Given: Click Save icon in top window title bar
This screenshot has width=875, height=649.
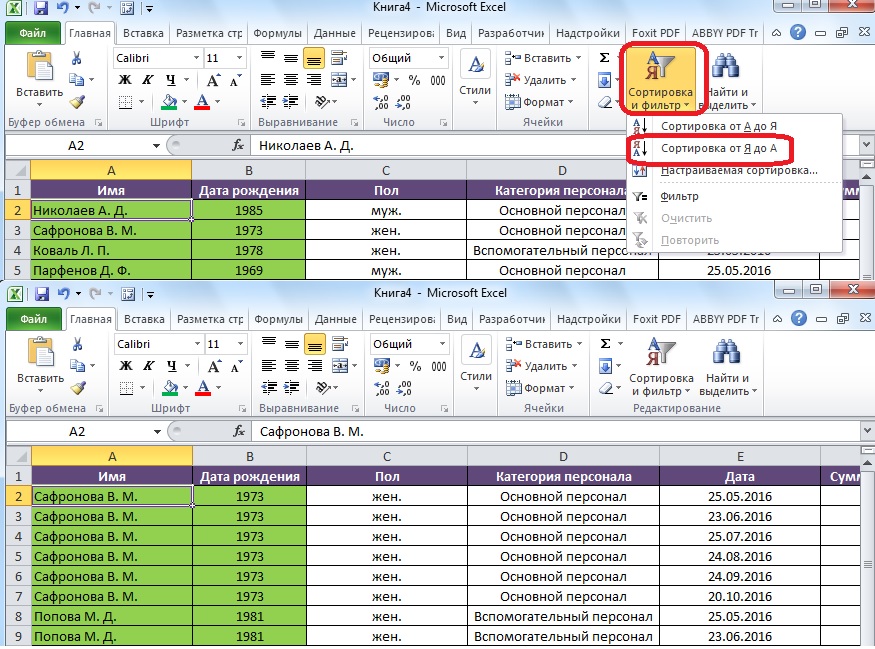Looking at the screenshot, I should point(40,8).
